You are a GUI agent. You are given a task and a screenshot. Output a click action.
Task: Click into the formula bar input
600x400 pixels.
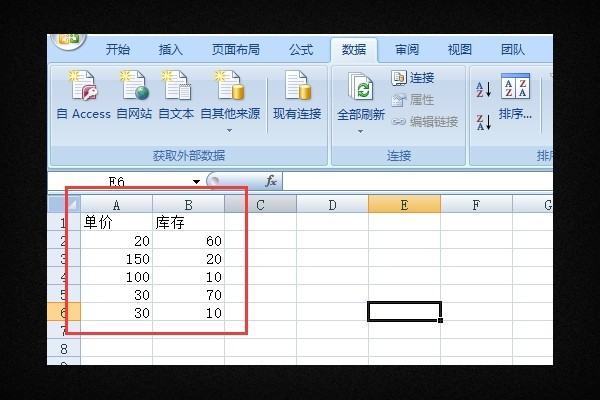pos(417,181)
